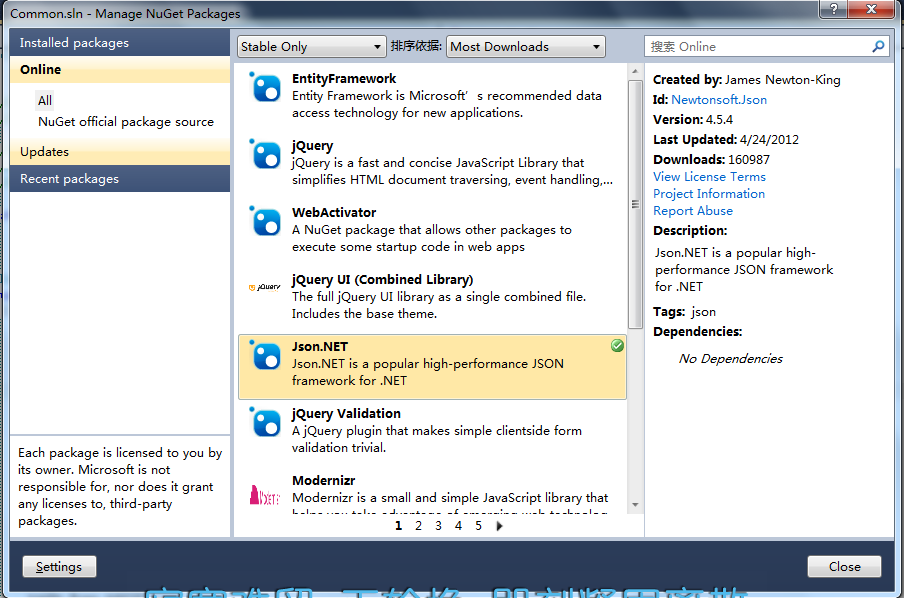The height and width of the screenshot is (598, 904).
Task: Click current page number 1
Action: point(398,526)
